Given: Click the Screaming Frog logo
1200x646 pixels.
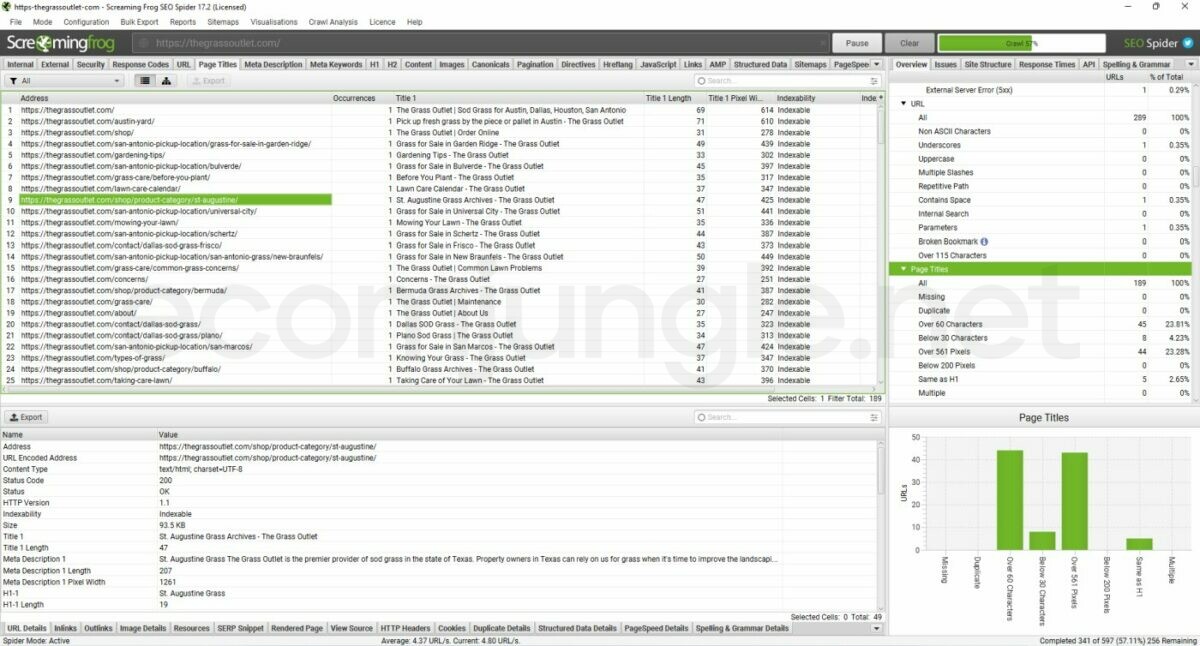Looking at the screenshot, I should pos(61,44).
